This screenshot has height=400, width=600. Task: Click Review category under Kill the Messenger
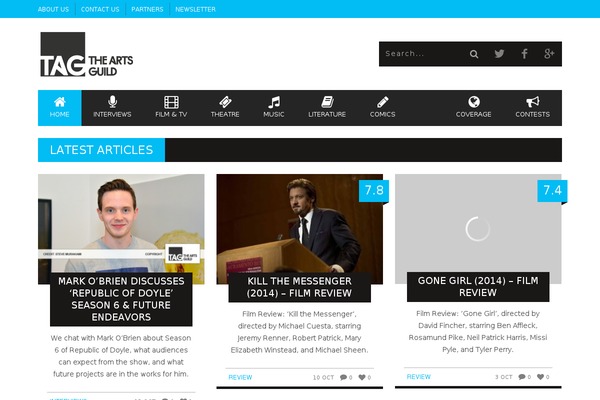(x=240, y=377)
